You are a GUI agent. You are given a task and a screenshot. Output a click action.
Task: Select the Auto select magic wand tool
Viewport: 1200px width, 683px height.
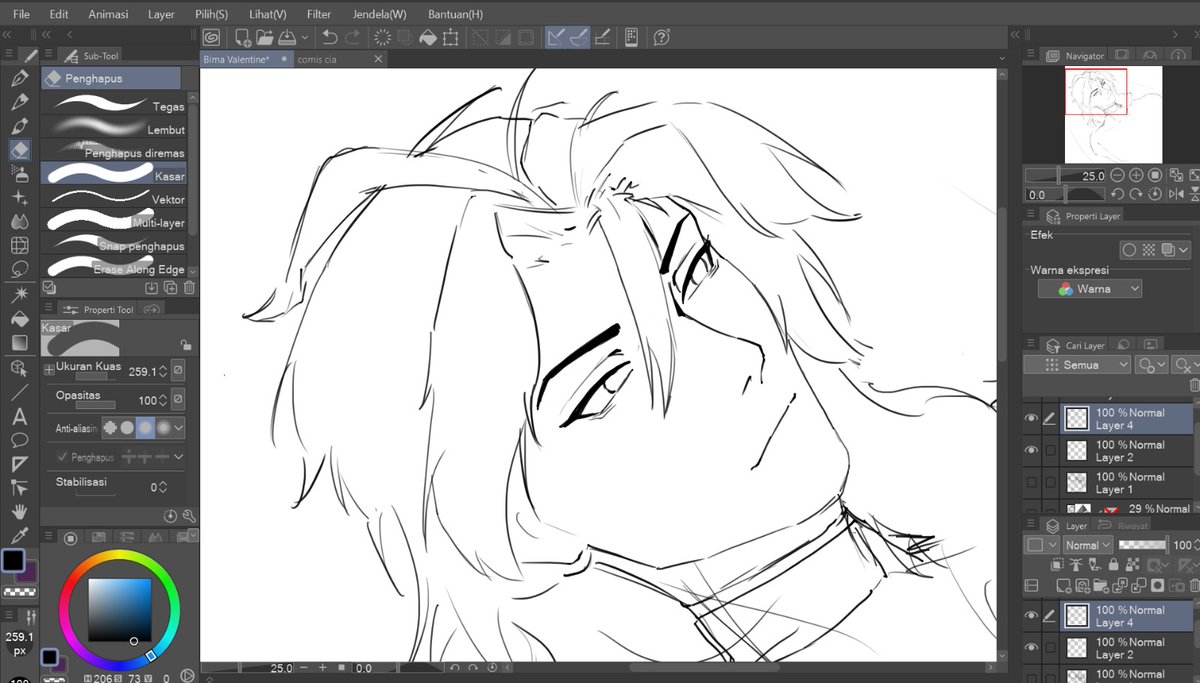click(19, 295)
